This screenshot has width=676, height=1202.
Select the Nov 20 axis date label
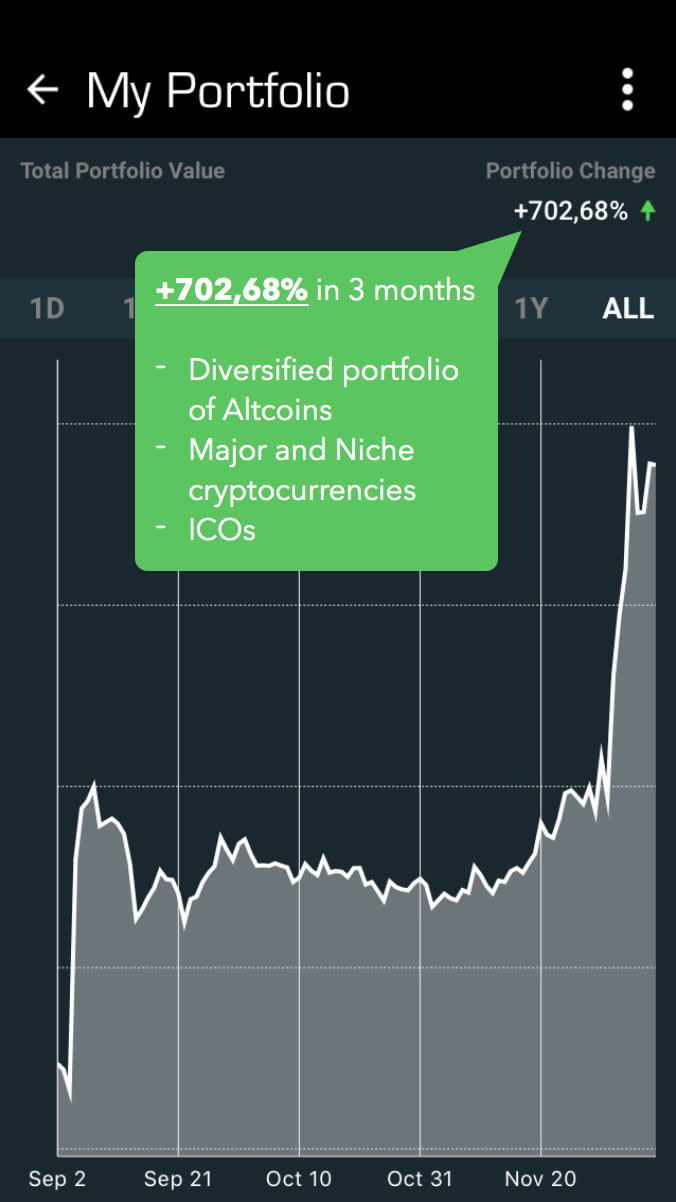coord(541,1179)
